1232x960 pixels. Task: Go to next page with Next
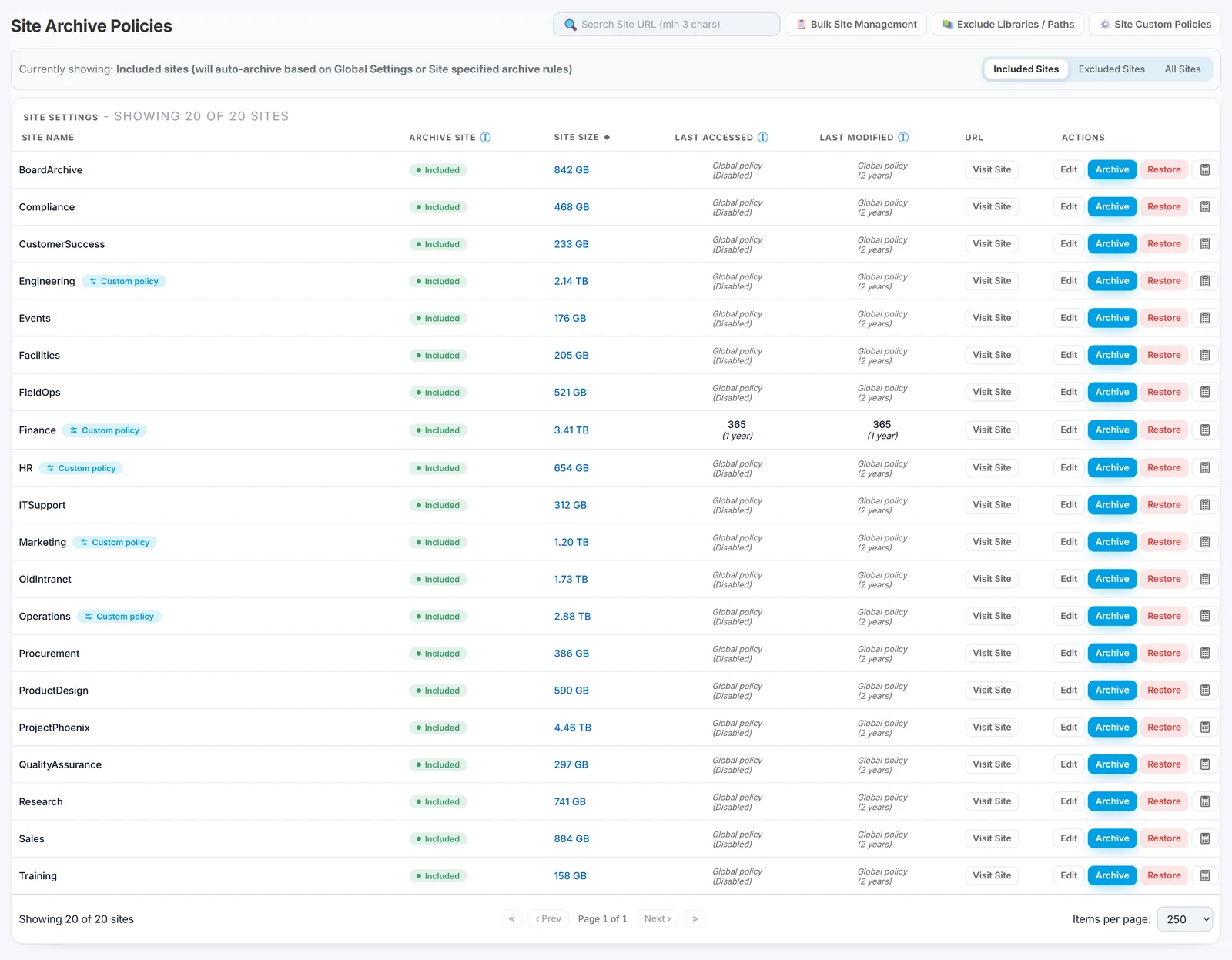[x=658, y=918]
